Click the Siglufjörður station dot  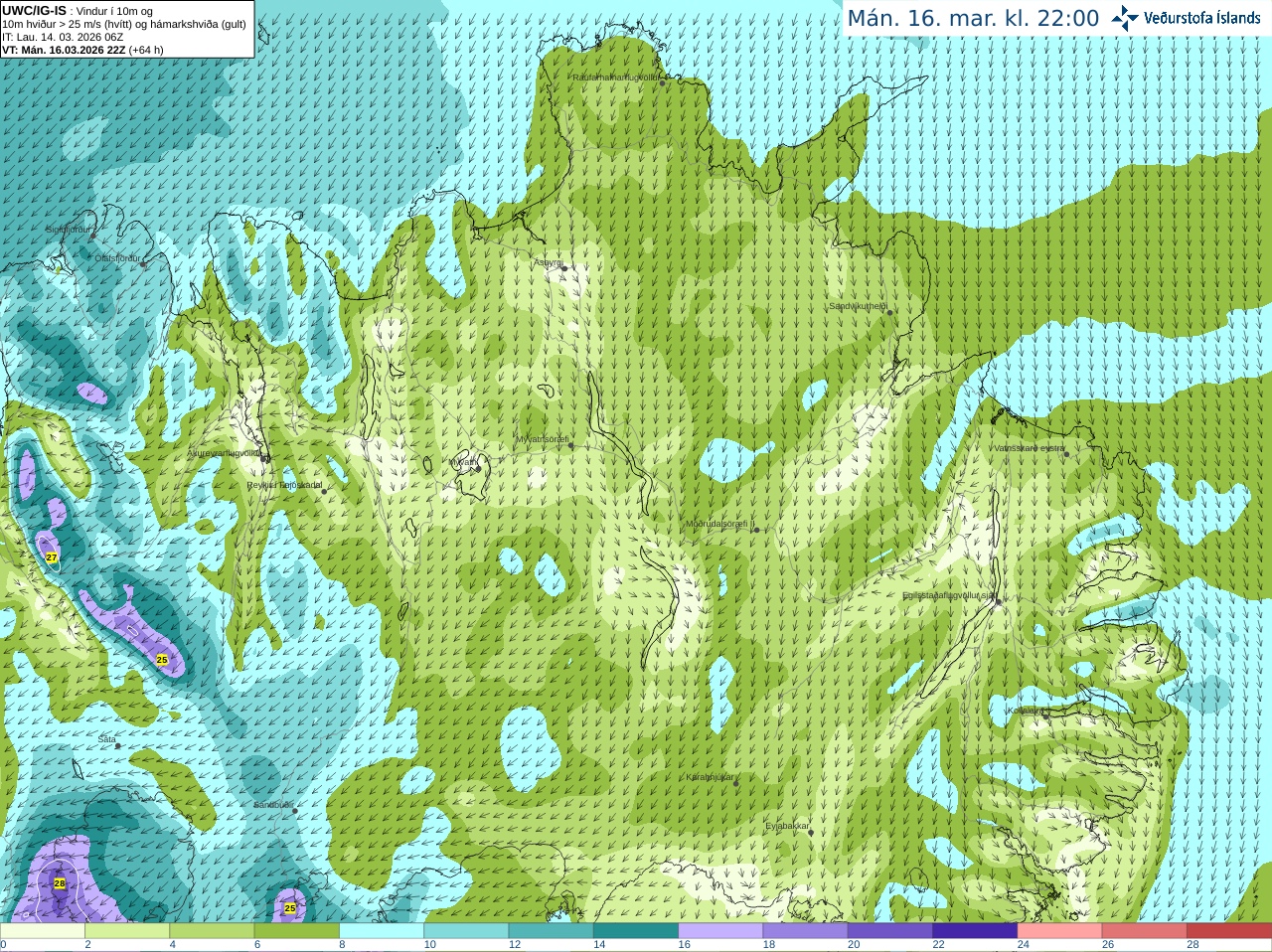93,237
